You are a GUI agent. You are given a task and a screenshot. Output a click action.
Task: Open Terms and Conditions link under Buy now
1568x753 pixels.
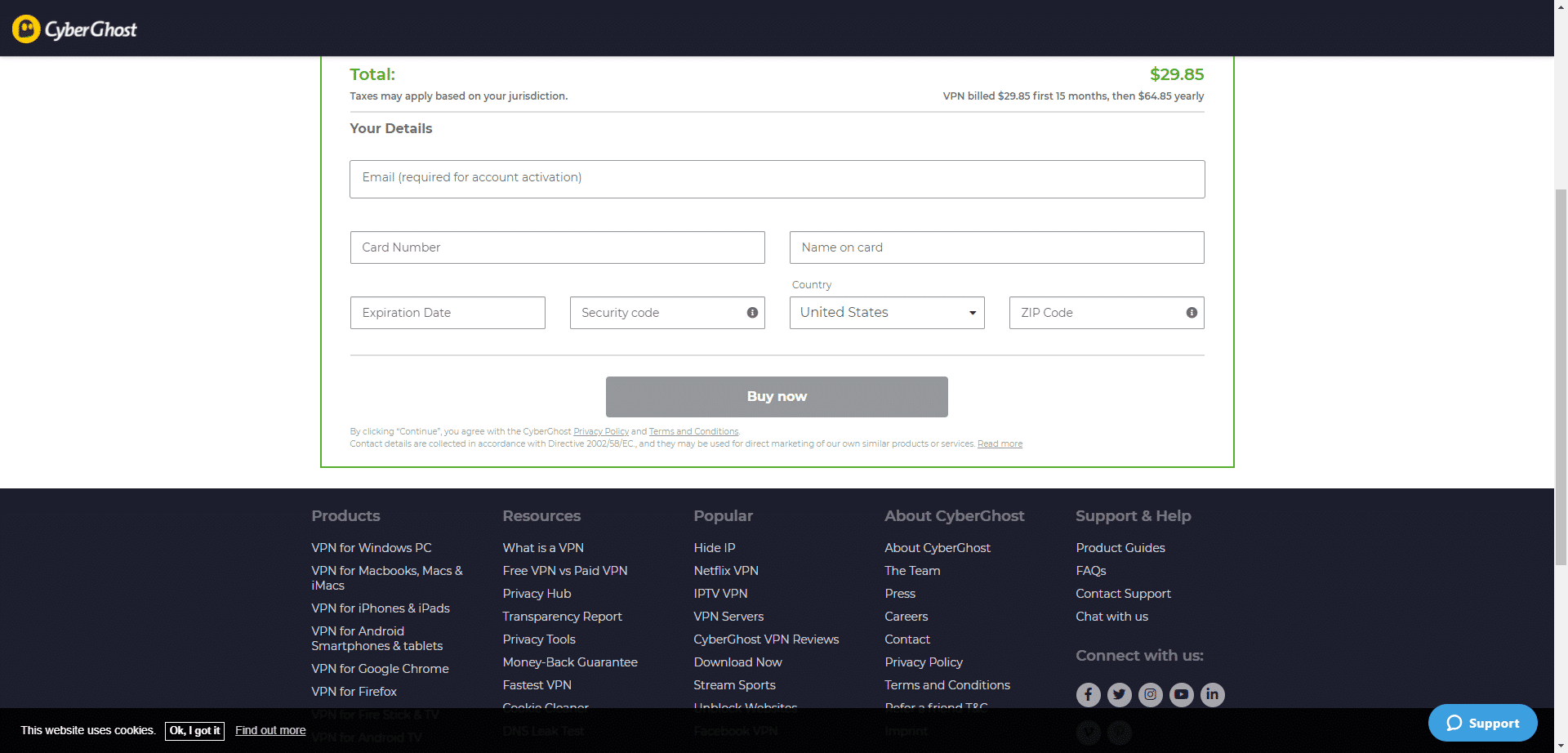tap(693, 431)
